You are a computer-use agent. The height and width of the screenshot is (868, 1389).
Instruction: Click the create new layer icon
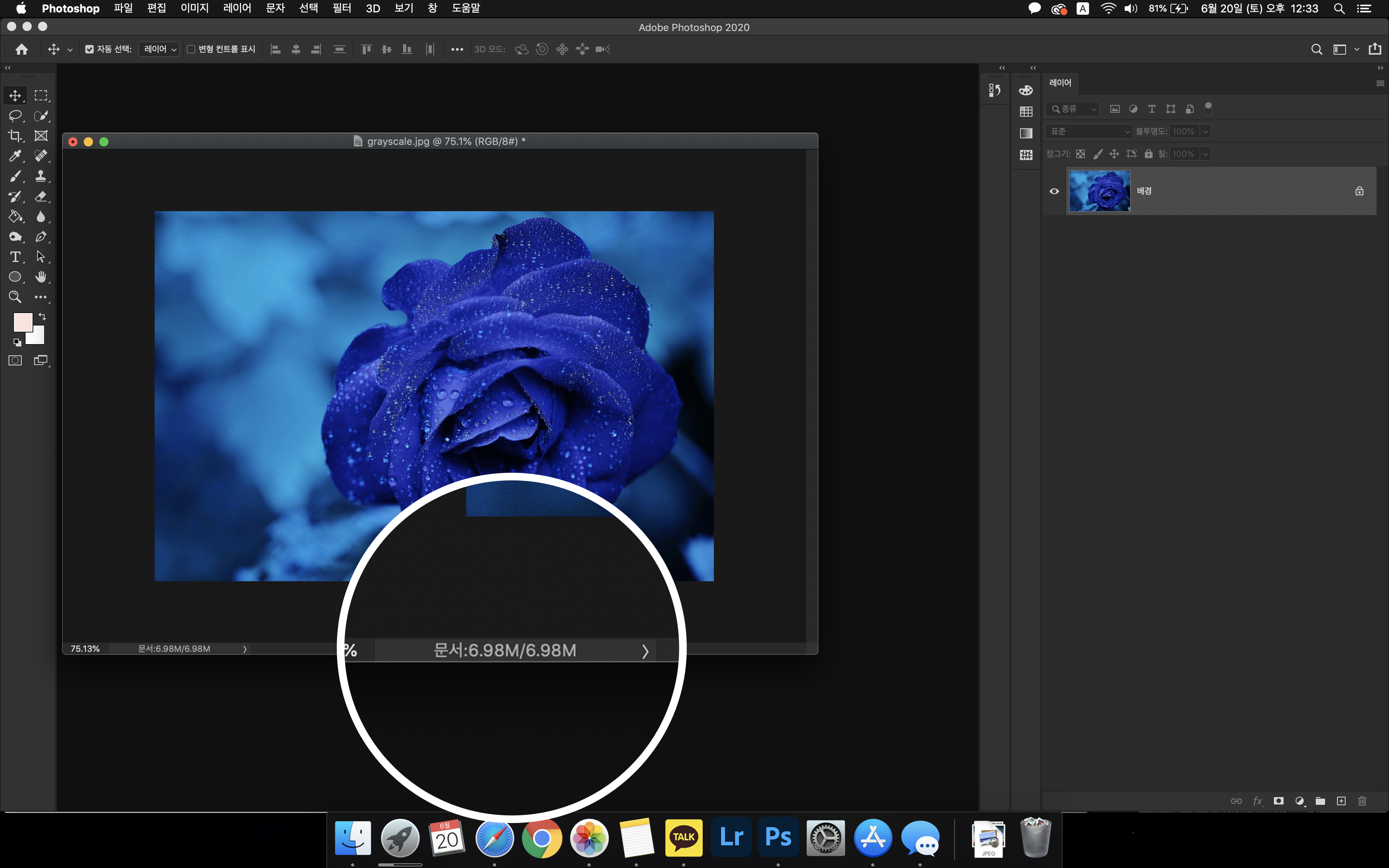click(x=1341, y=801)
